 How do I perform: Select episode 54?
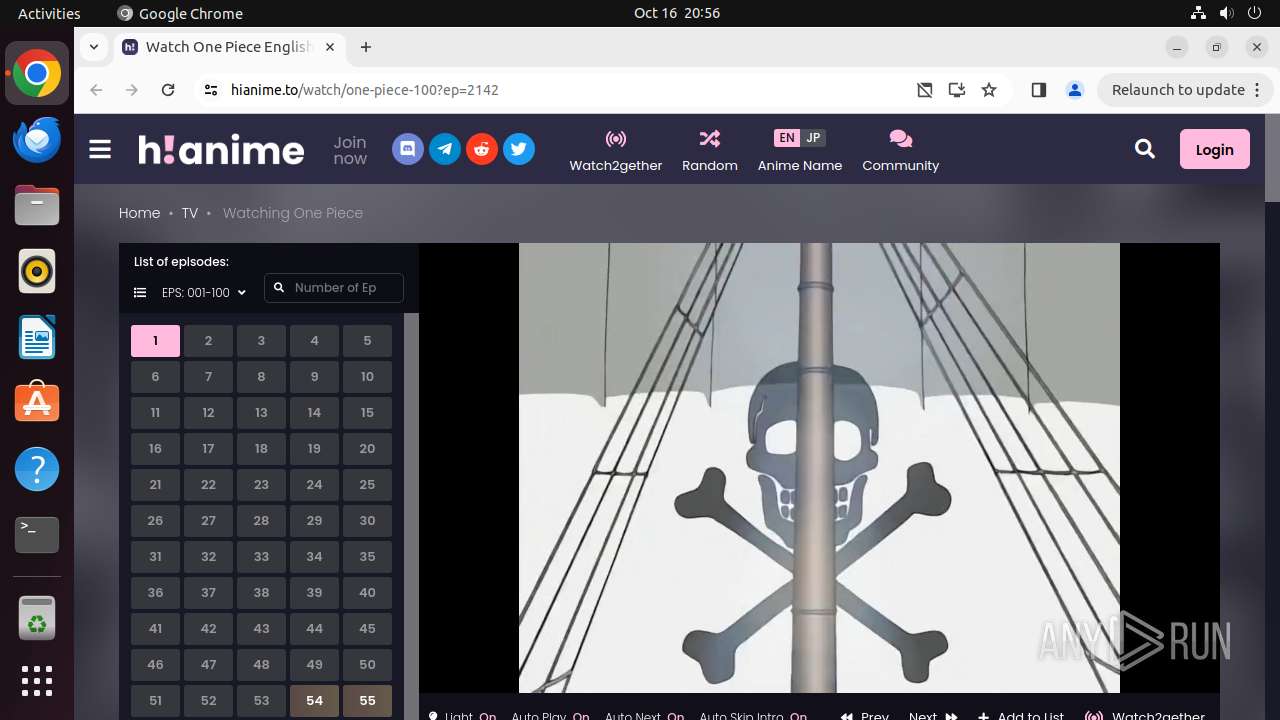click(x=314, y=701)
